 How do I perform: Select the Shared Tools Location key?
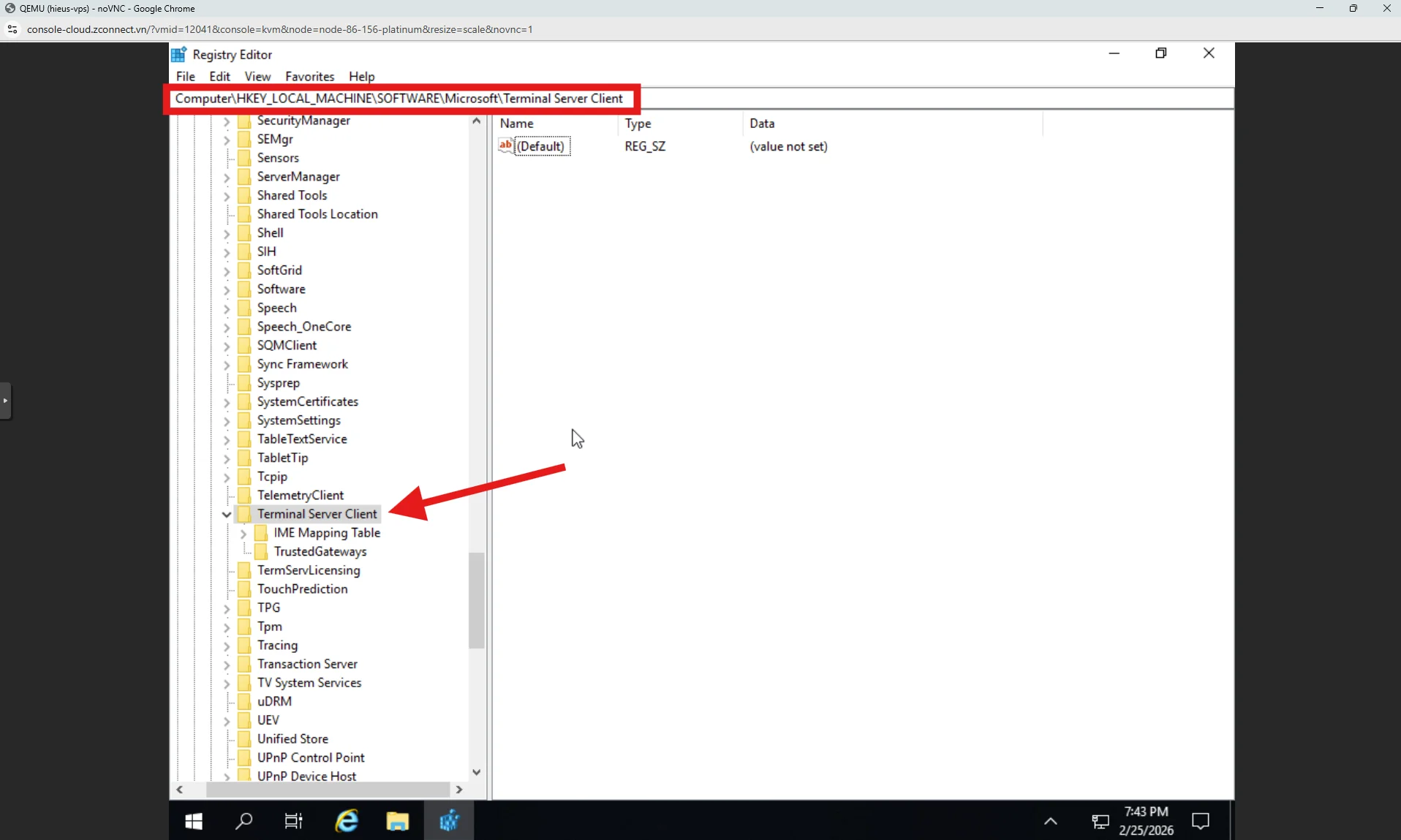click(x=317, y=214)
